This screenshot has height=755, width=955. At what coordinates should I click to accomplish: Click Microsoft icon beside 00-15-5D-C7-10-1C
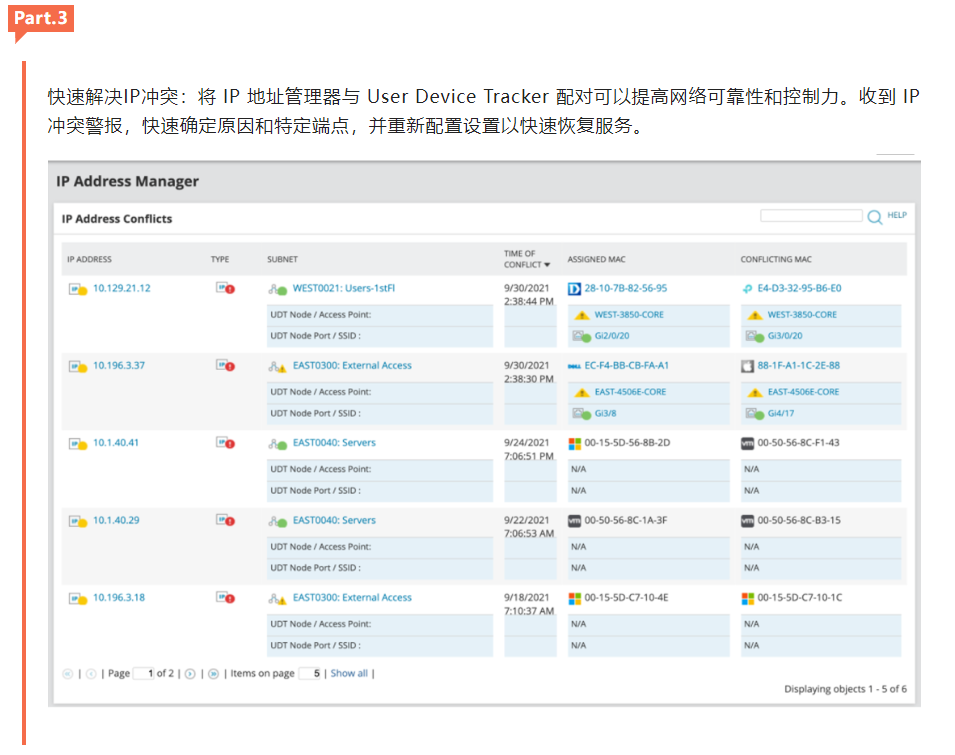click(747, 598)
